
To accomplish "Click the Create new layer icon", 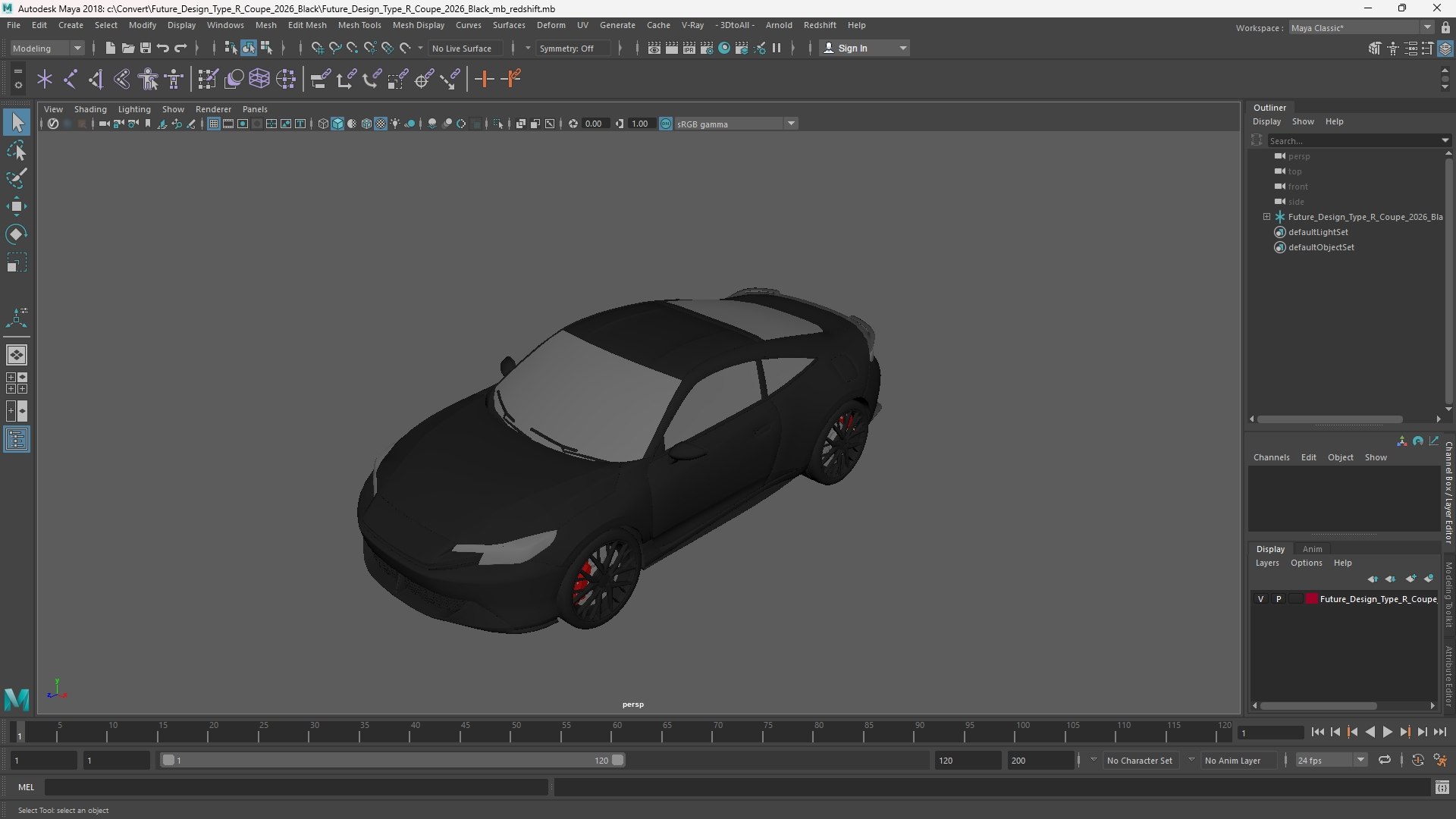I will click(x=1410, y=579).
